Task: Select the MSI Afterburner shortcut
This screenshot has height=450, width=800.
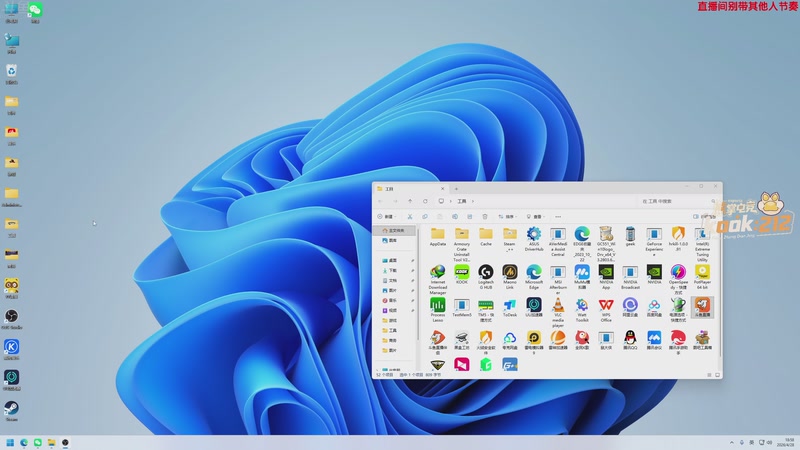Action: [558, 280]
